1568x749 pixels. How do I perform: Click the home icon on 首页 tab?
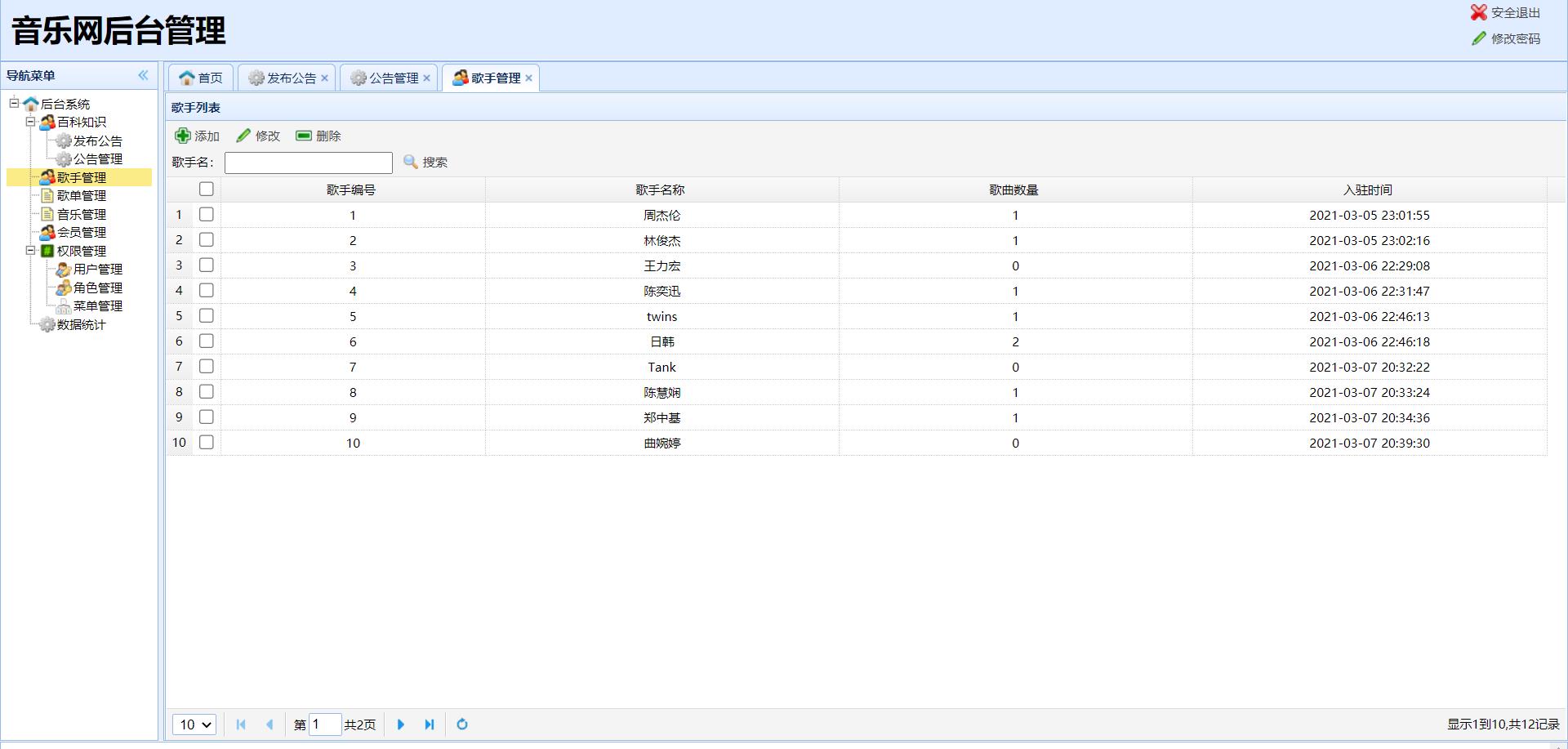187,78
